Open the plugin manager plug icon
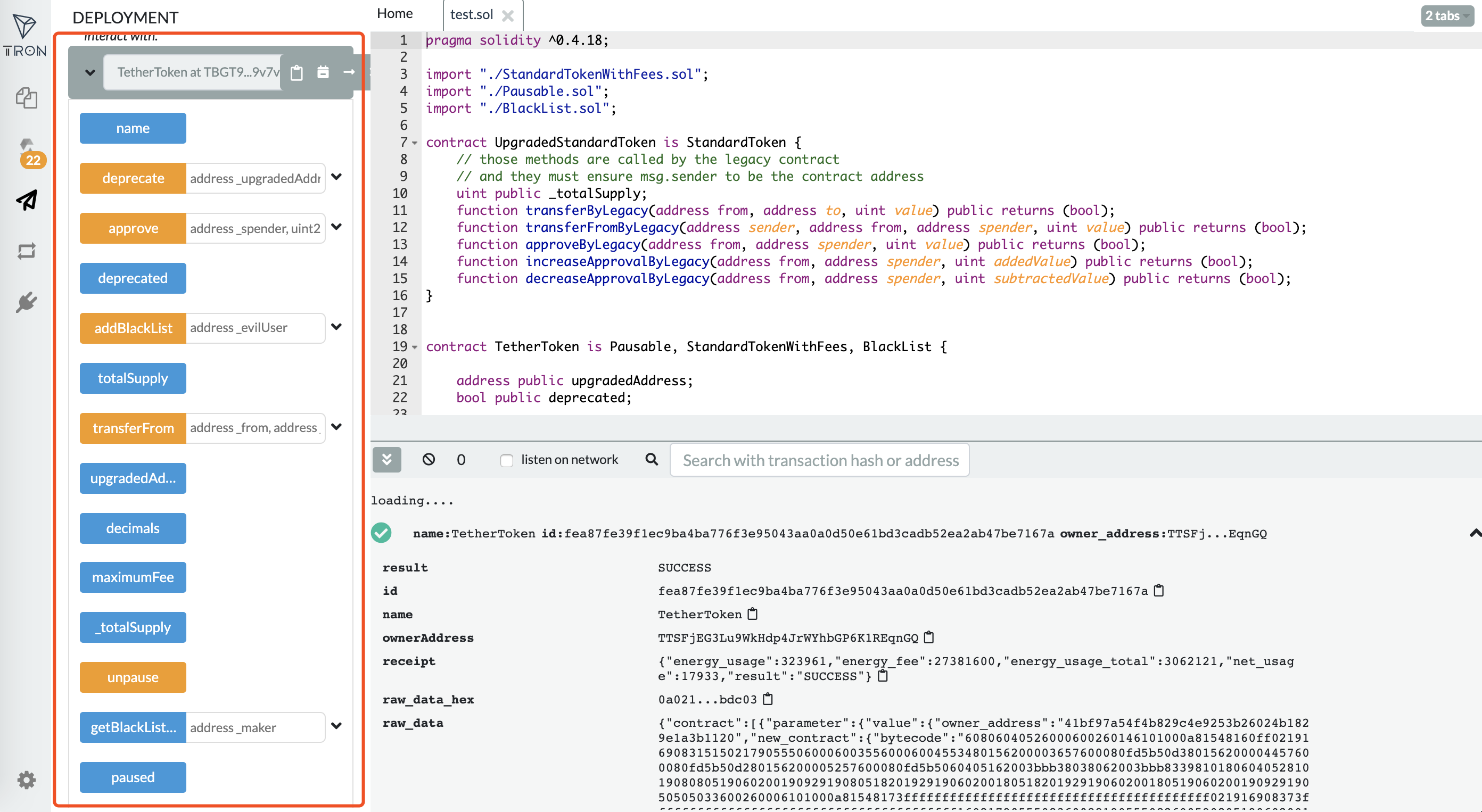 click(x=27, y=302)
